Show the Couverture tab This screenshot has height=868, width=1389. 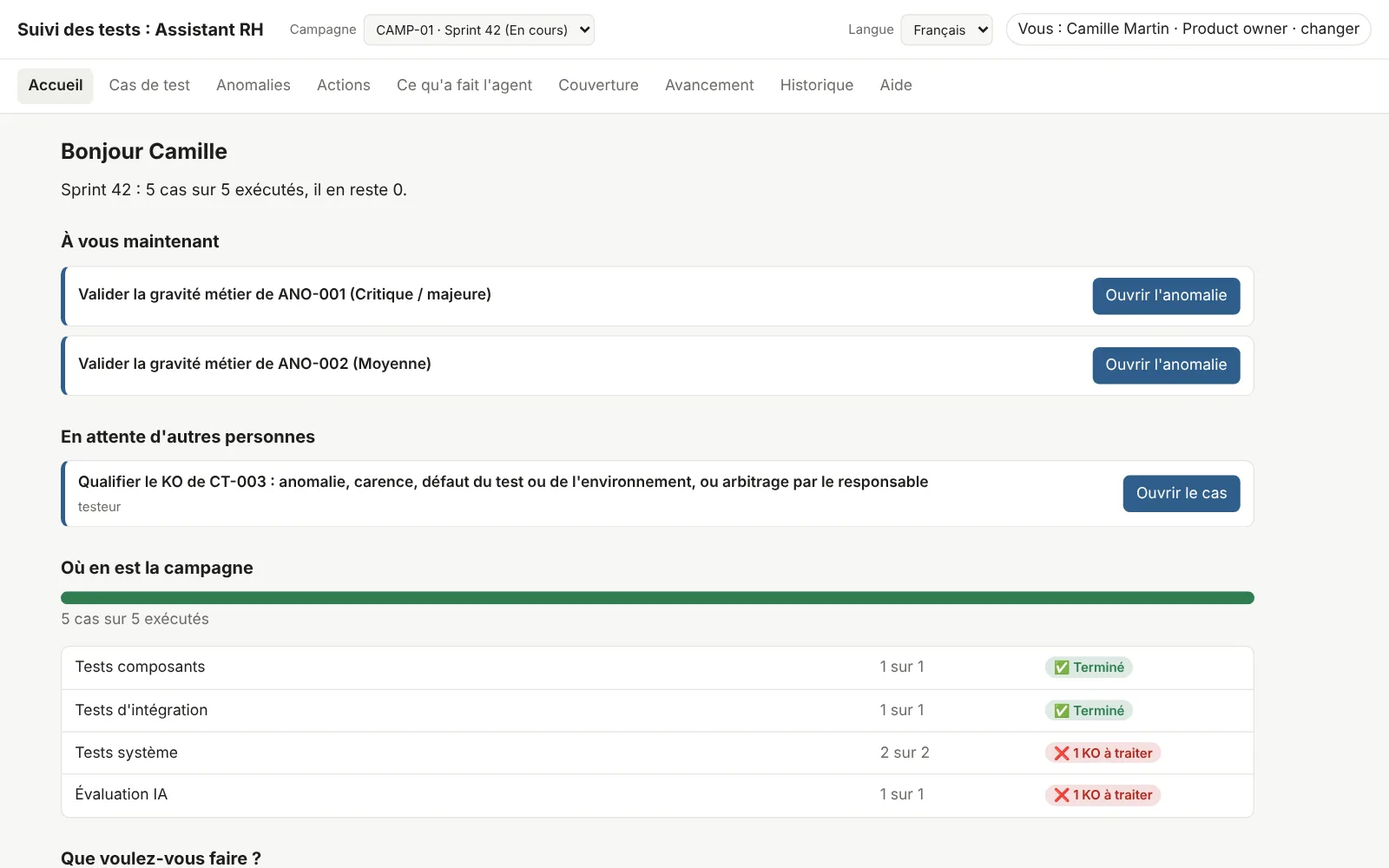click(598, 85)
